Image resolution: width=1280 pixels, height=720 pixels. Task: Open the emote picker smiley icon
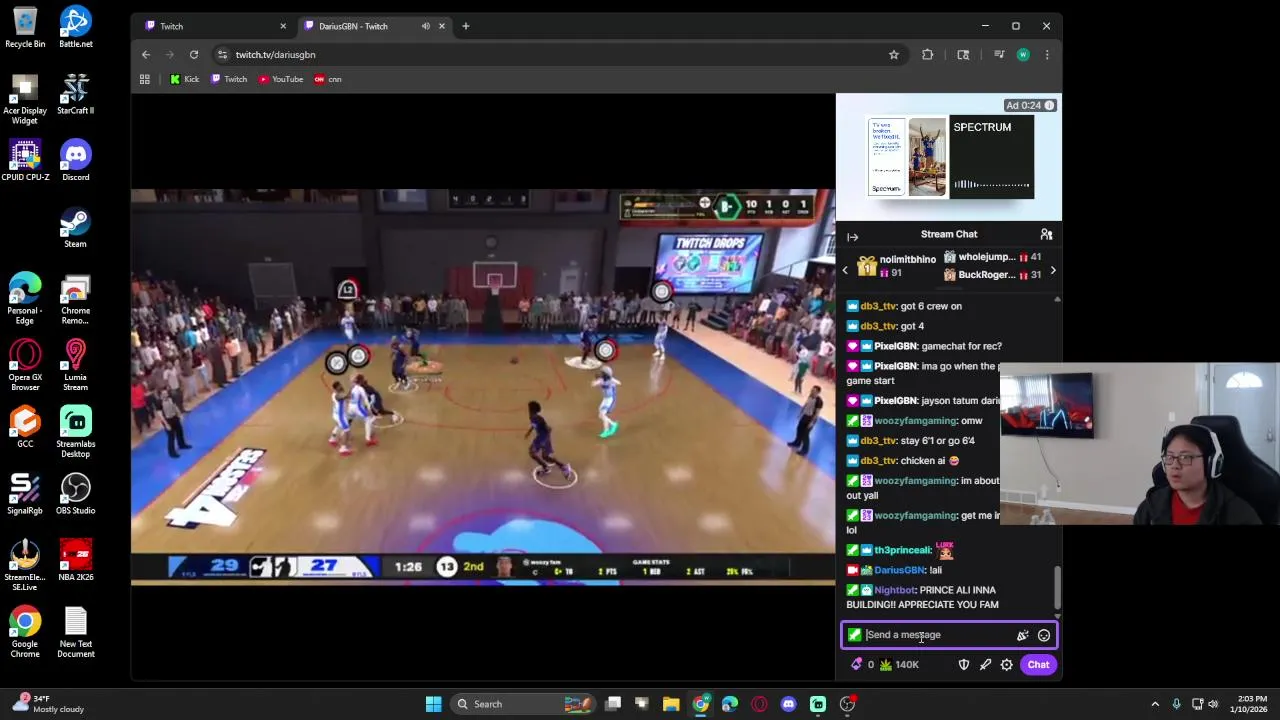1044,635
